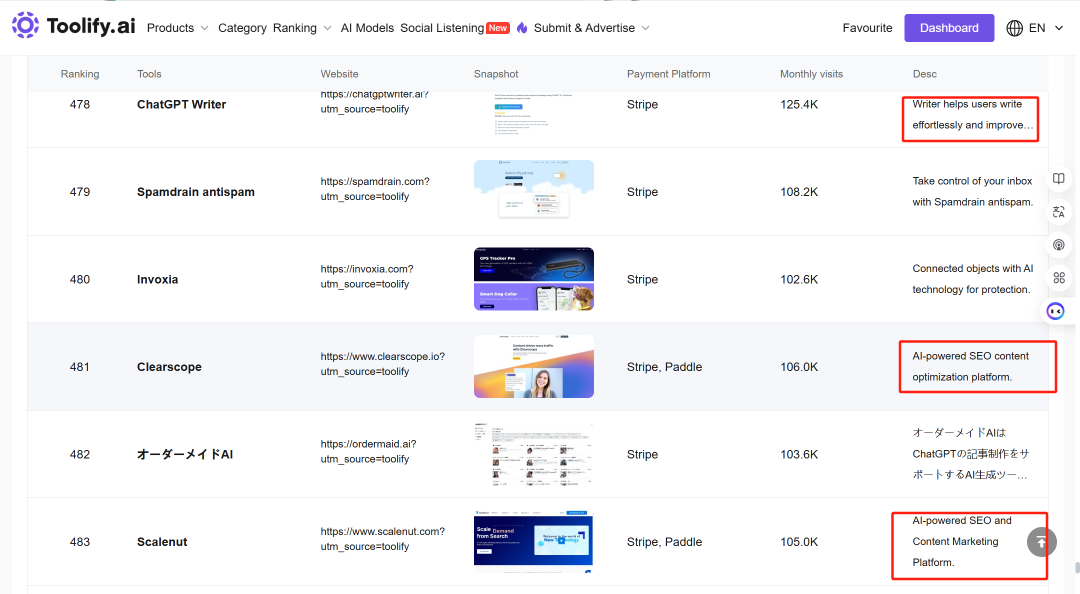This screenshot has height=594, width=1080.
Task: Expand the Ranking dropdown menu
Action: tap(302, 28)
